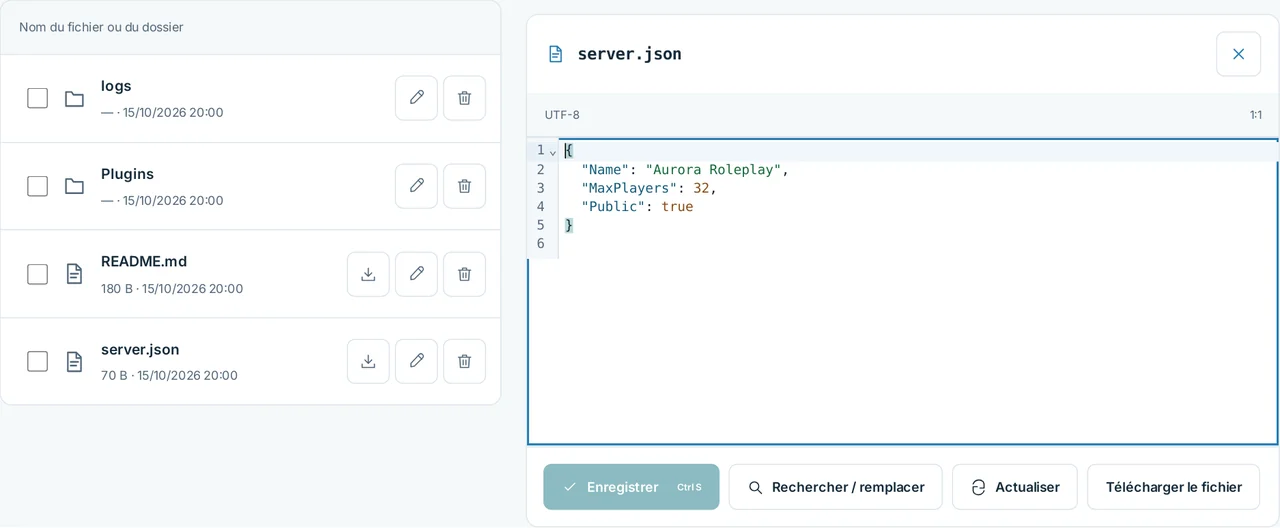This screenshot has height=528, width=1280.
Task: Delete README.md with the trash icon
Action: [464, 274]
